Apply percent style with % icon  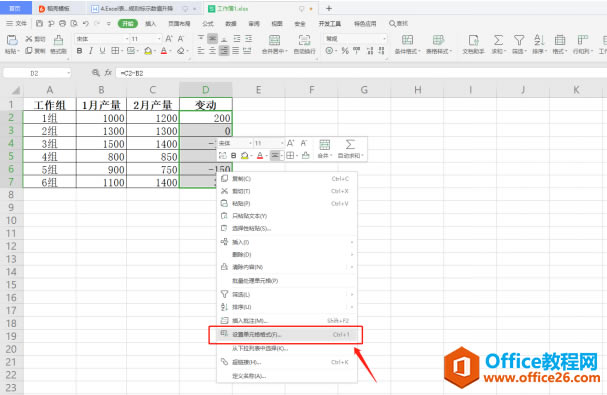click(345, 51)
